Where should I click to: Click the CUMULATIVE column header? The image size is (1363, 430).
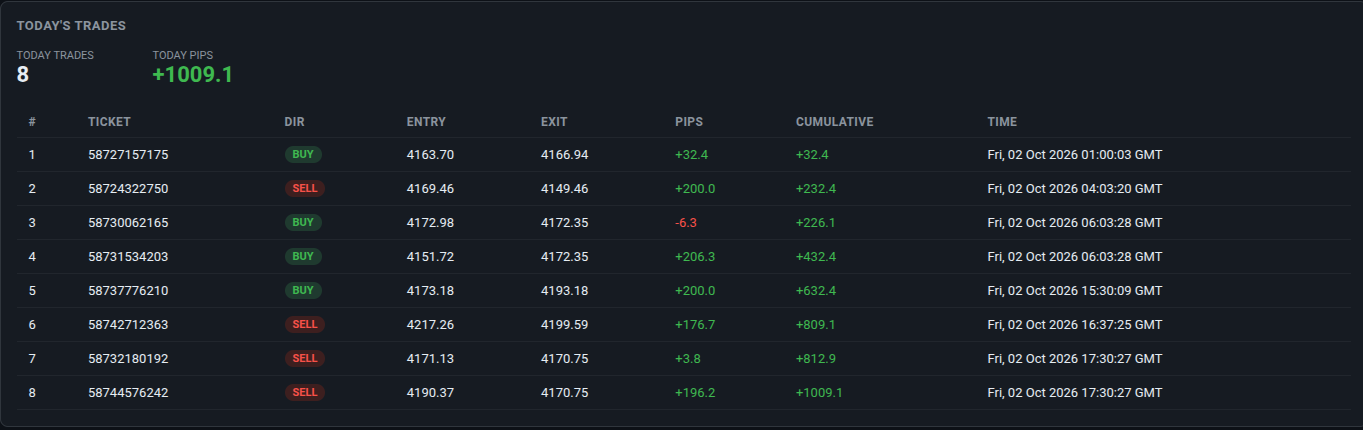835,122
